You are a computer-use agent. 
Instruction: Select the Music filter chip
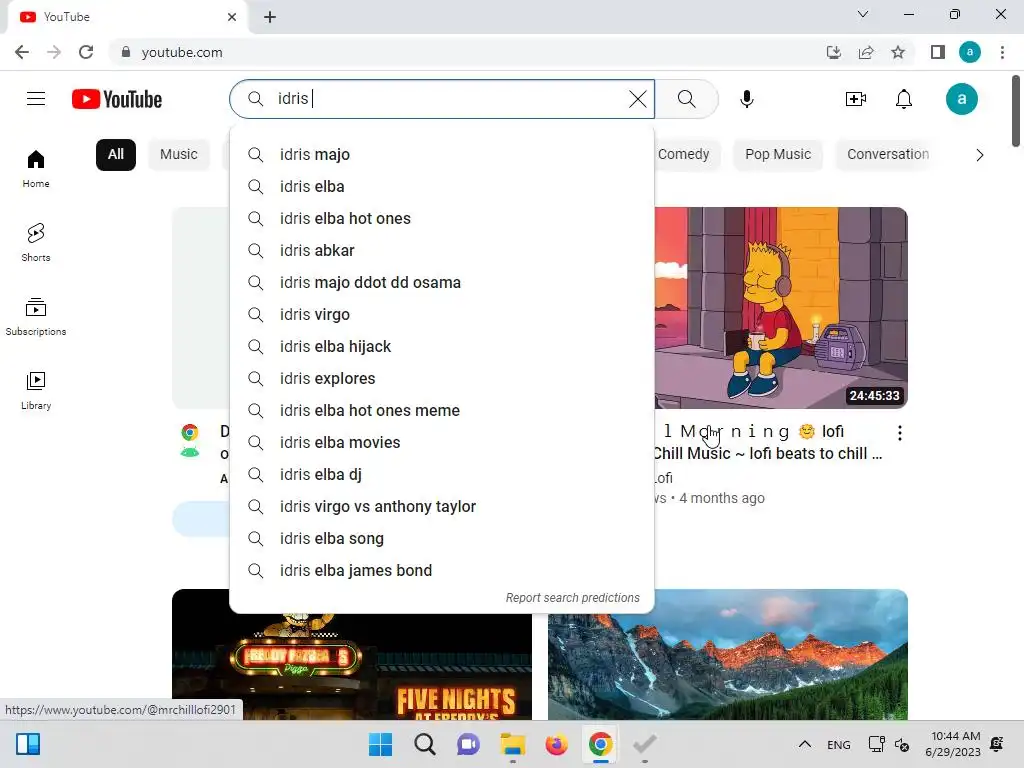(178, 155)
